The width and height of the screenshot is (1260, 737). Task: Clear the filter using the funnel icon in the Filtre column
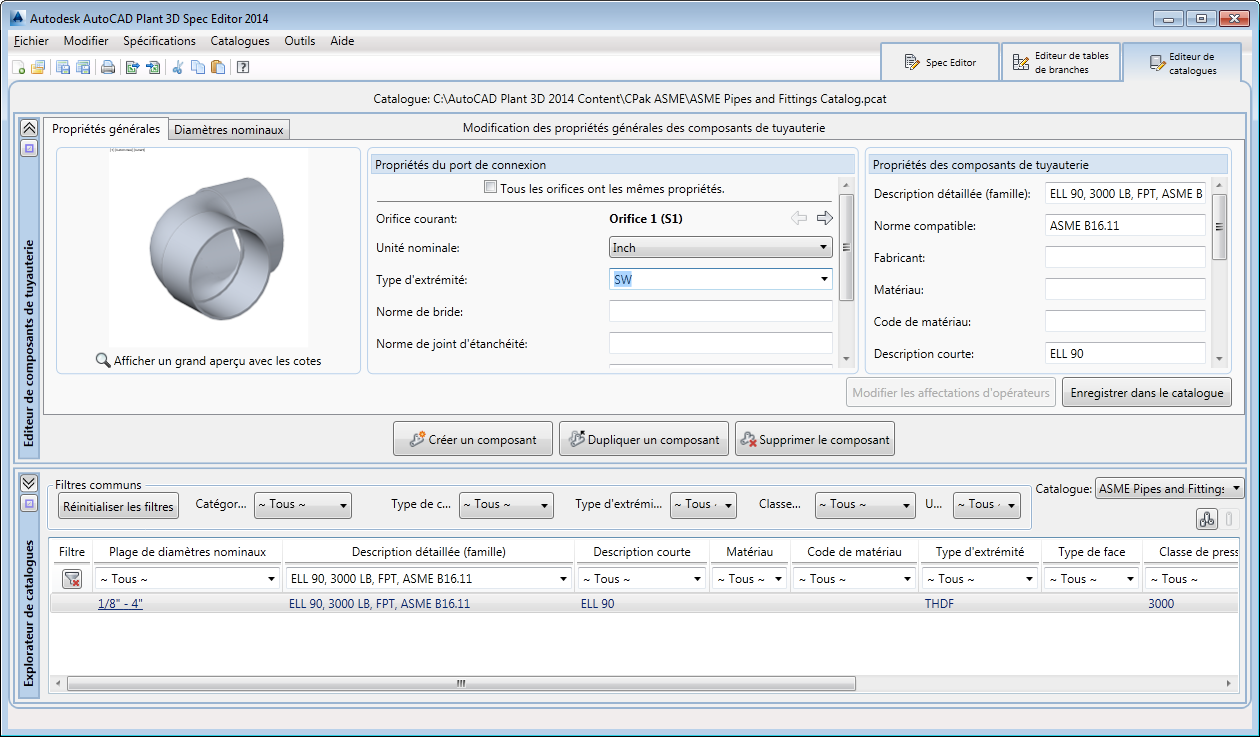72,579
